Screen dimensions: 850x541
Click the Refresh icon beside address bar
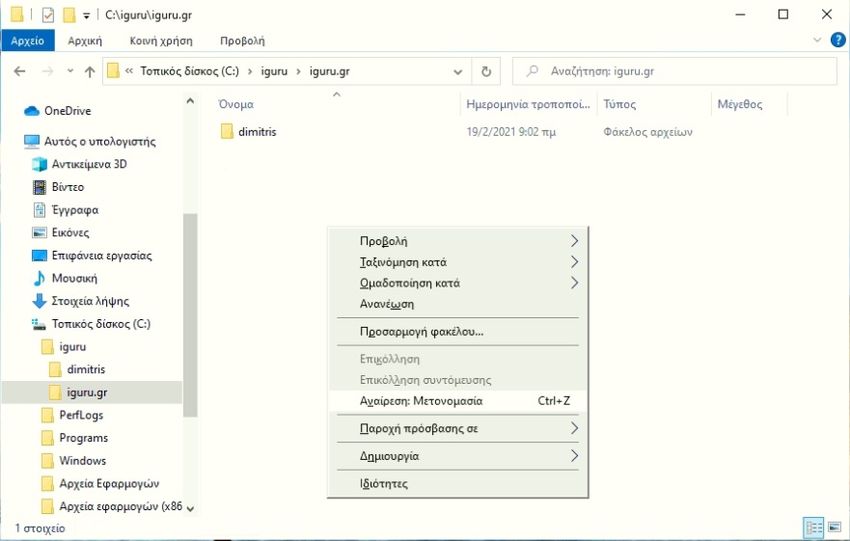(x=486, y=72)
